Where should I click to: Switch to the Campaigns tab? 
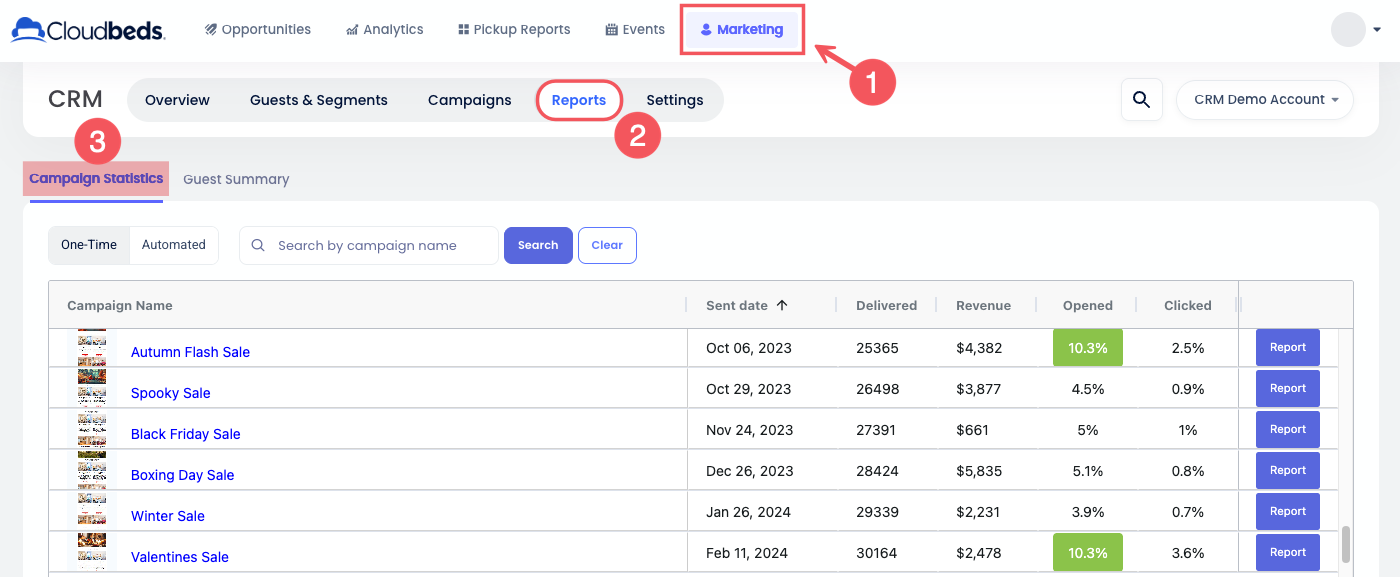(469, 100)
